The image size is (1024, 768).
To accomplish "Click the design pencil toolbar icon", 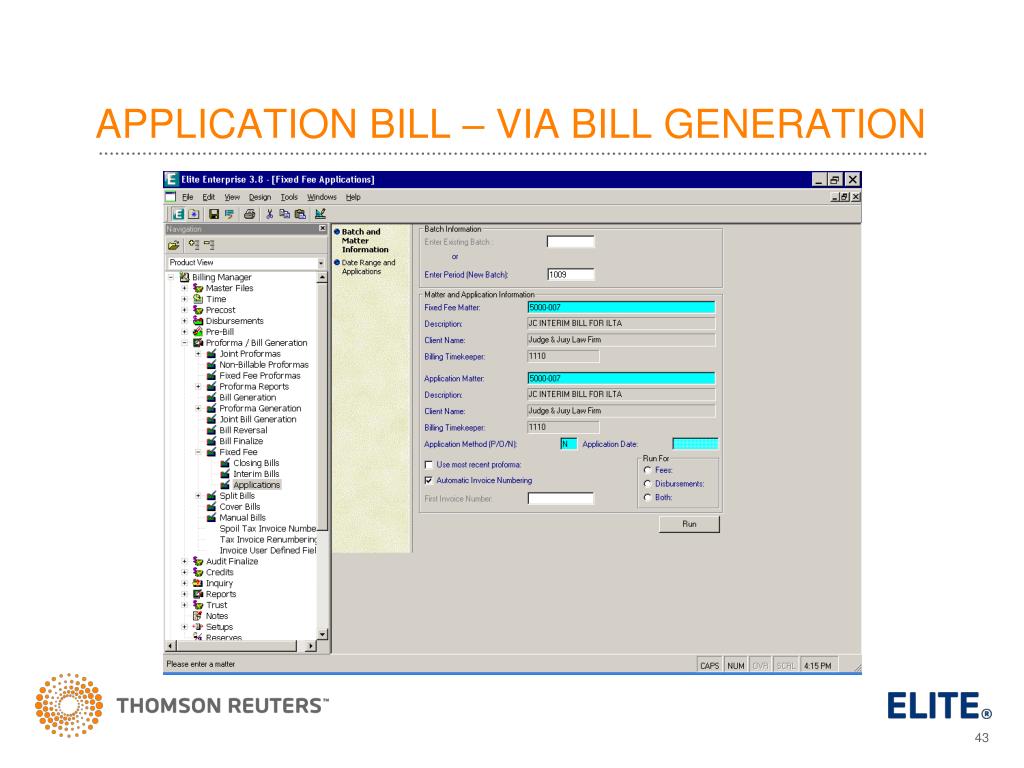I will pyautogui.click(x=320, y=214).
